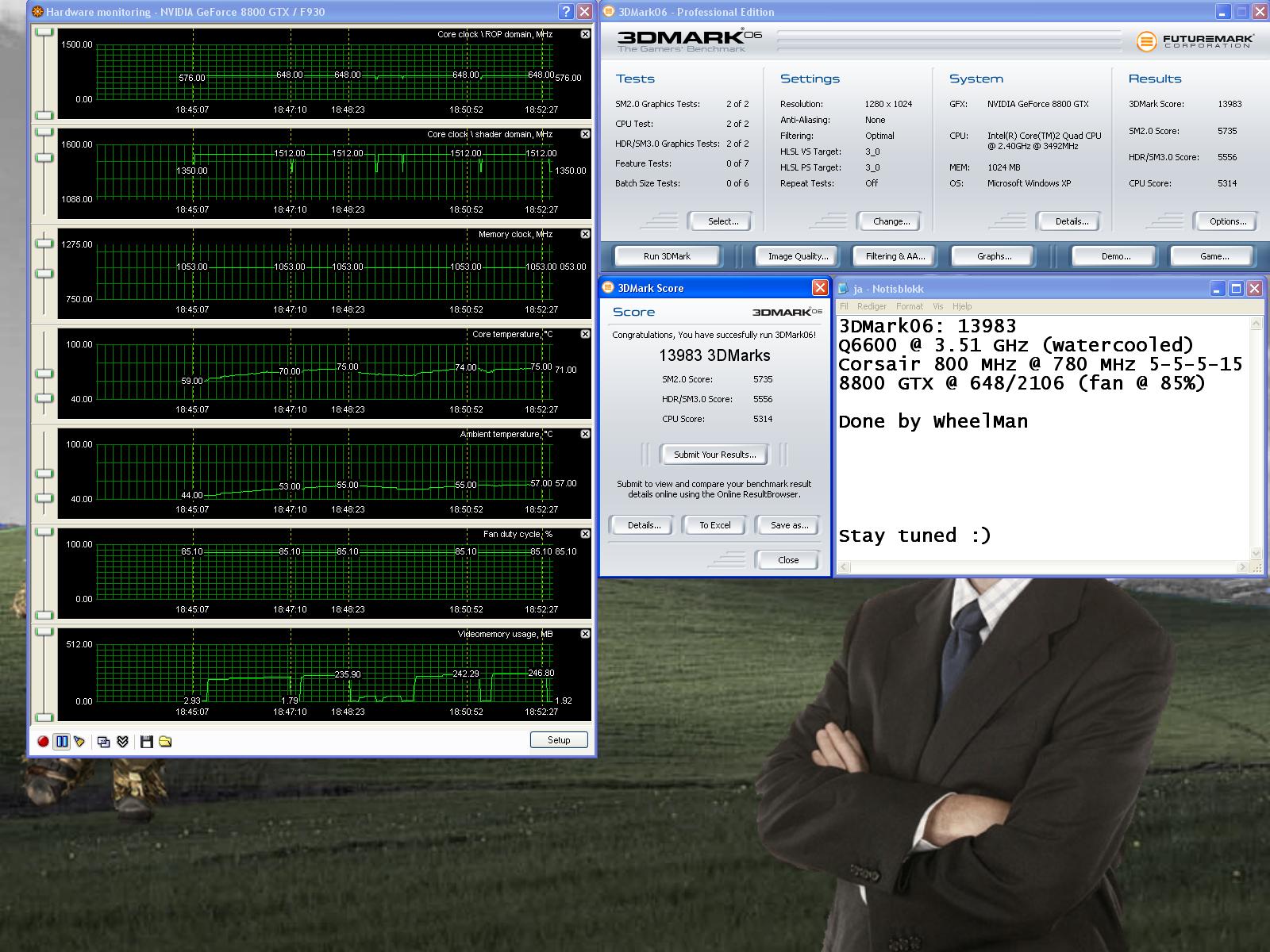Close the Memory clock graph
The width and height of the screenshot is (1270, 952).
(x=585, y=234)
